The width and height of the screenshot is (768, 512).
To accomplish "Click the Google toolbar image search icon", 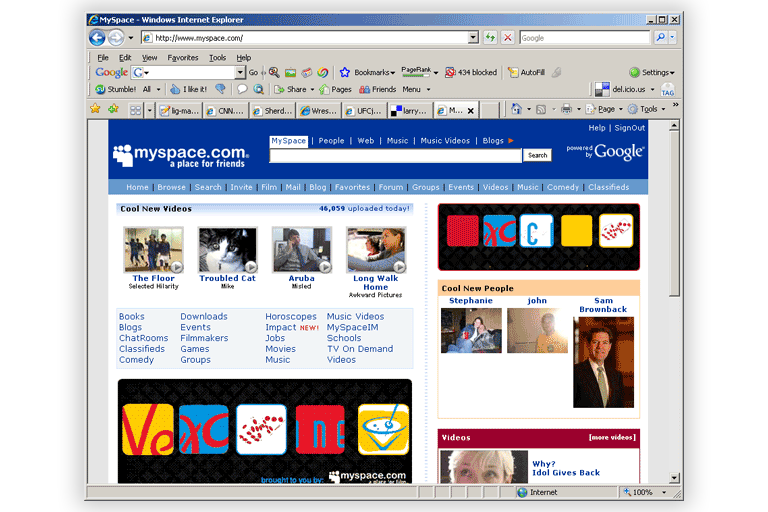I will point(290,73).
